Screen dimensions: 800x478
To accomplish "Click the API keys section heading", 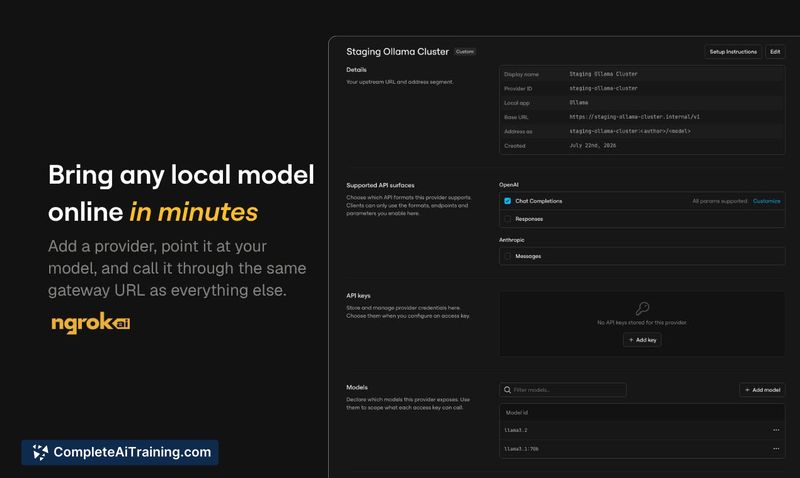I will point(358,295).
